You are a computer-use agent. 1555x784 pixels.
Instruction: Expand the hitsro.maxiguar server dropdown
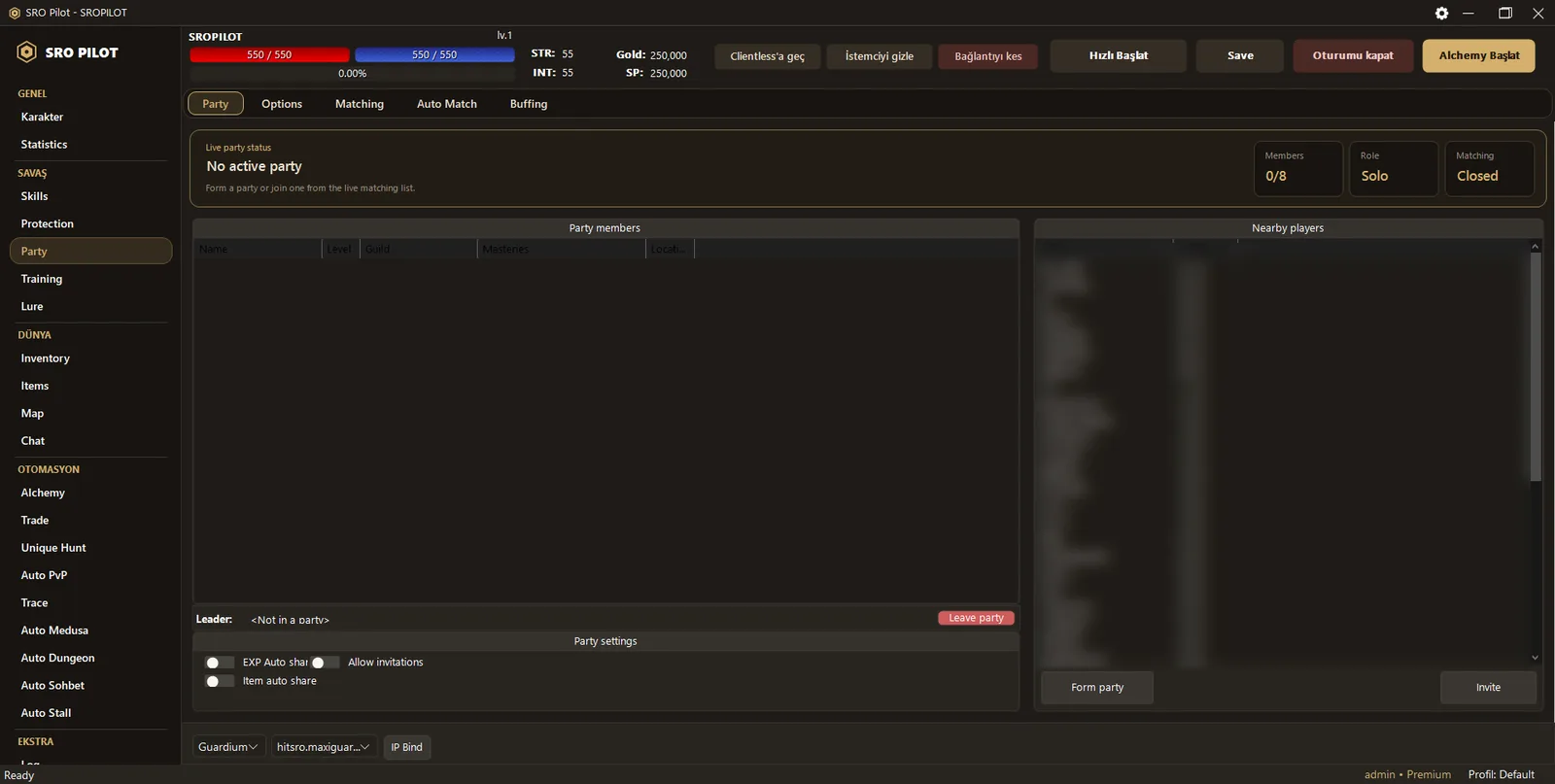(x=324, y=747)
